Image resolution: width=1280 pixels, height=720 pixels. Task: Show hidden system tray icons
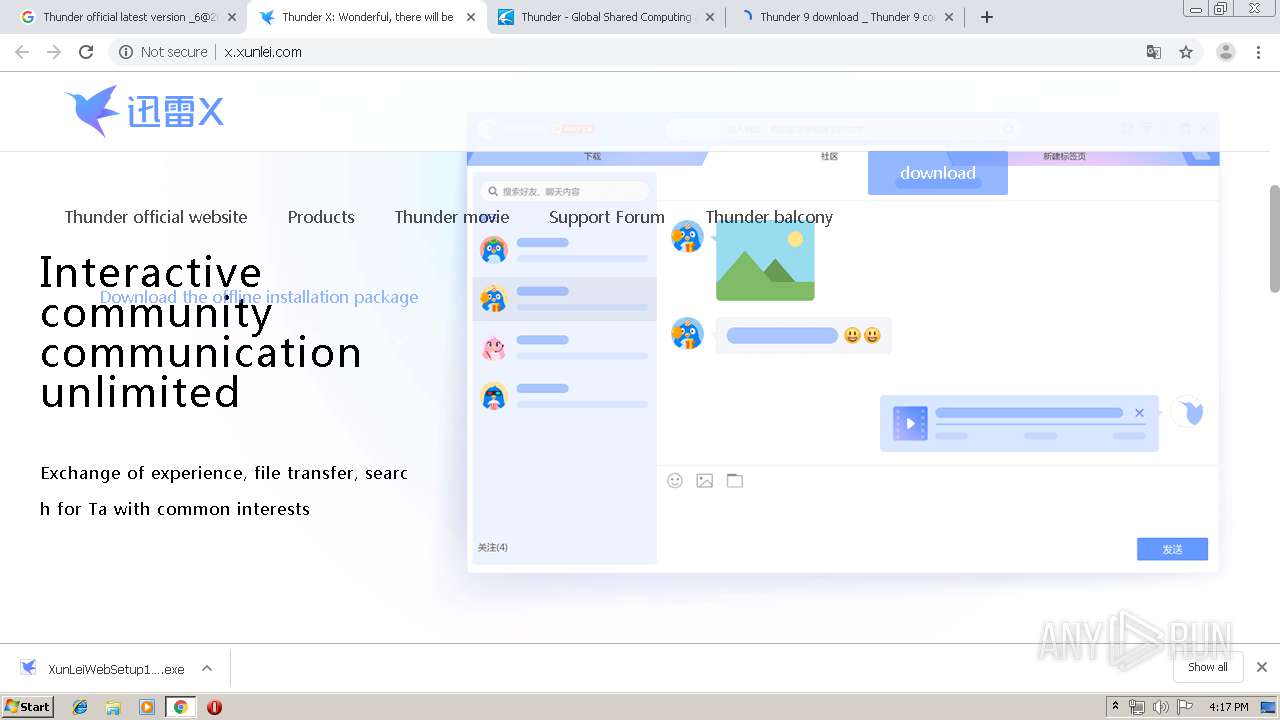point(1115,707)
